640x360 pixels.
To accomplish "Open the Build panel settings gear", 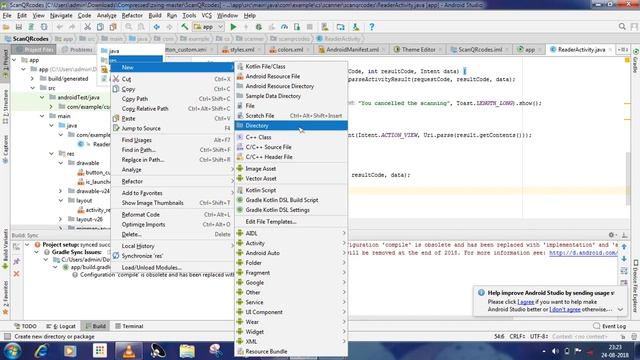I will 611,235.
